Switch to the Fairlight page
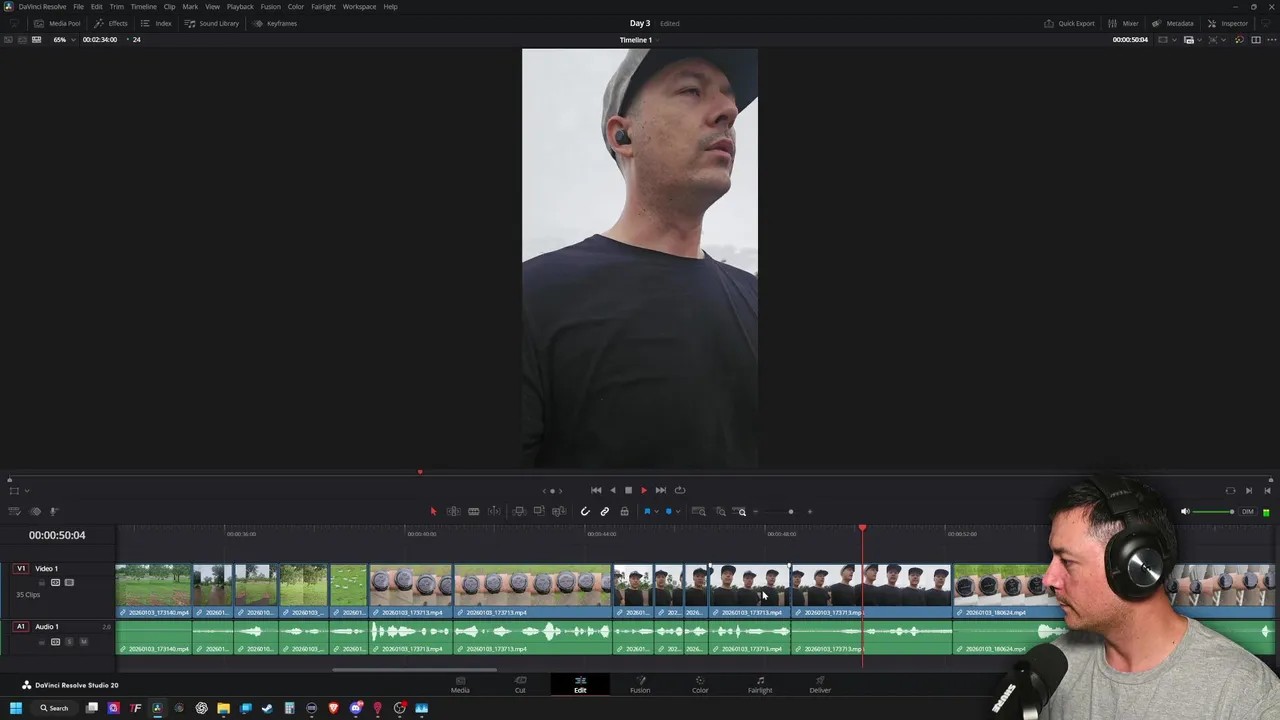Image resolution: width=1280 pixels, height=720 pixels. pyautogui.click(x=760, y=685)
